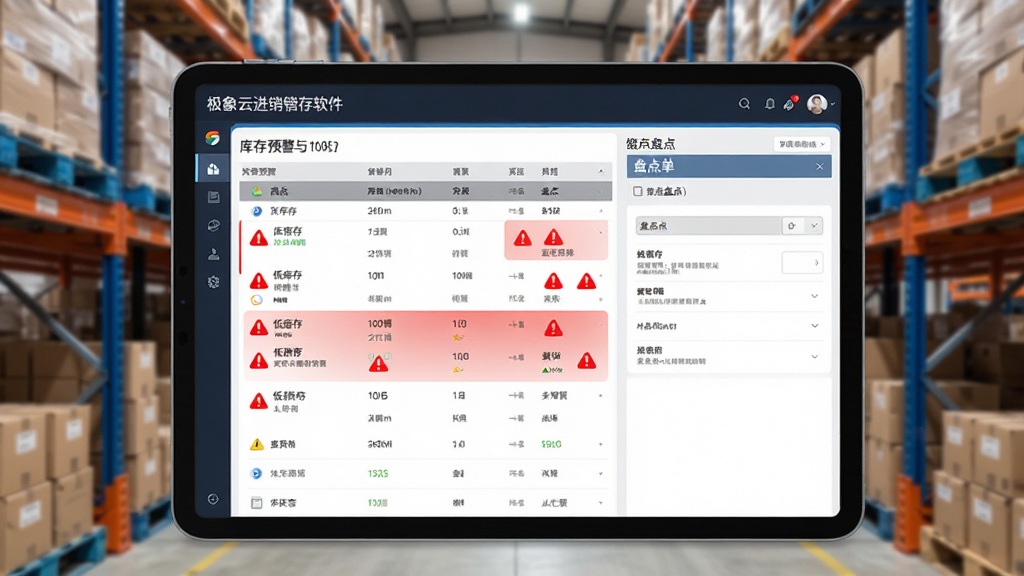
Task: Click the yellow warning triangle row icon
Action: click(x=257, y=444)
